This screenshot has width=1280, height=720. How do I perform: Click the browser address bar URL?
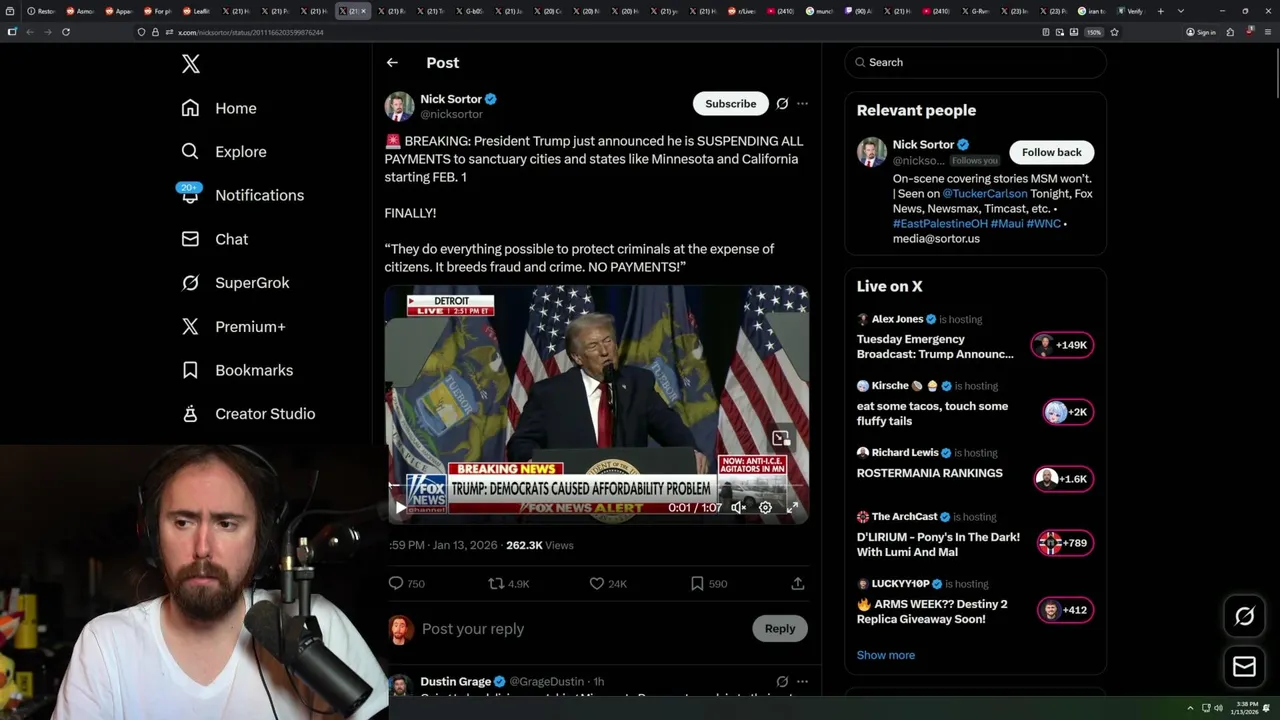coord(250,32)
